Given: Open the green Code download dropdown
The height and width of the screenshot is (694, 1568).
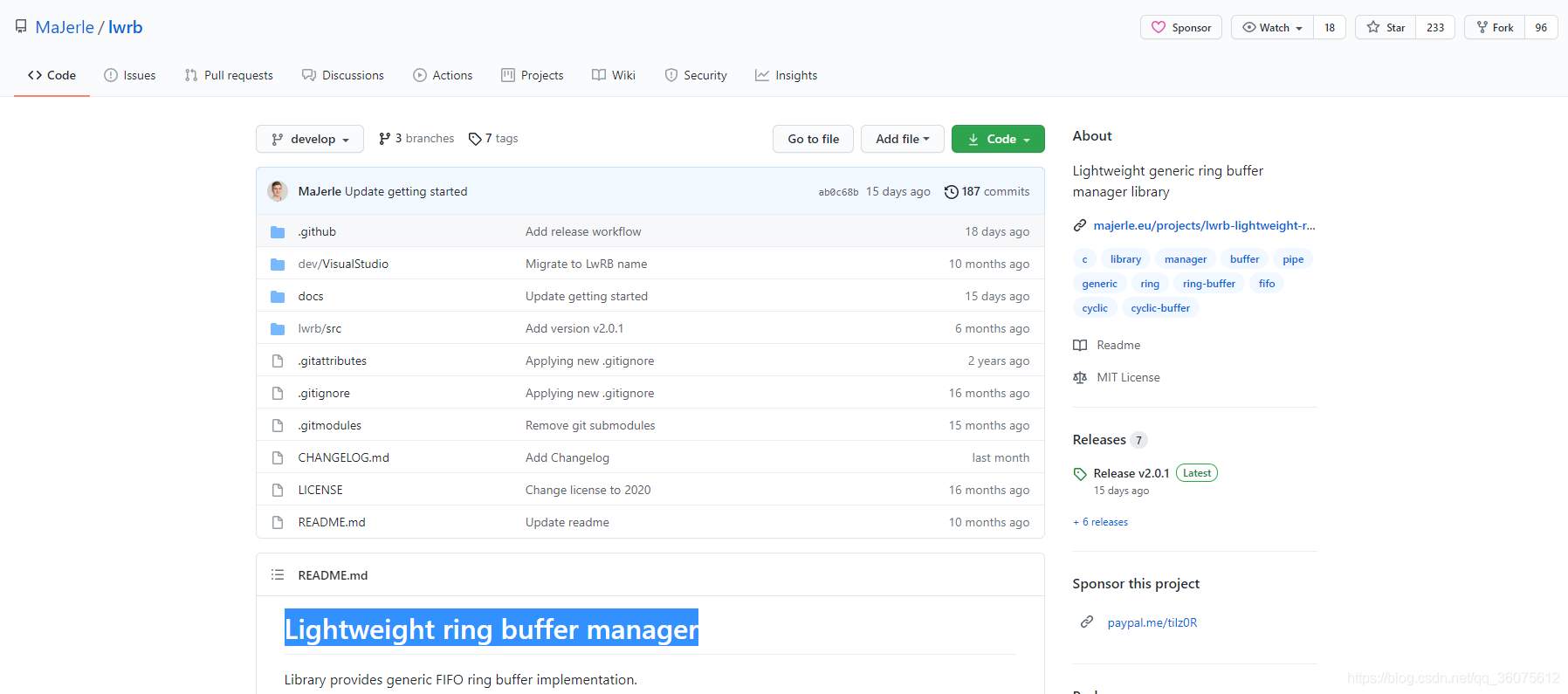Looking at the screenshot, I should [x=998, y=139].
